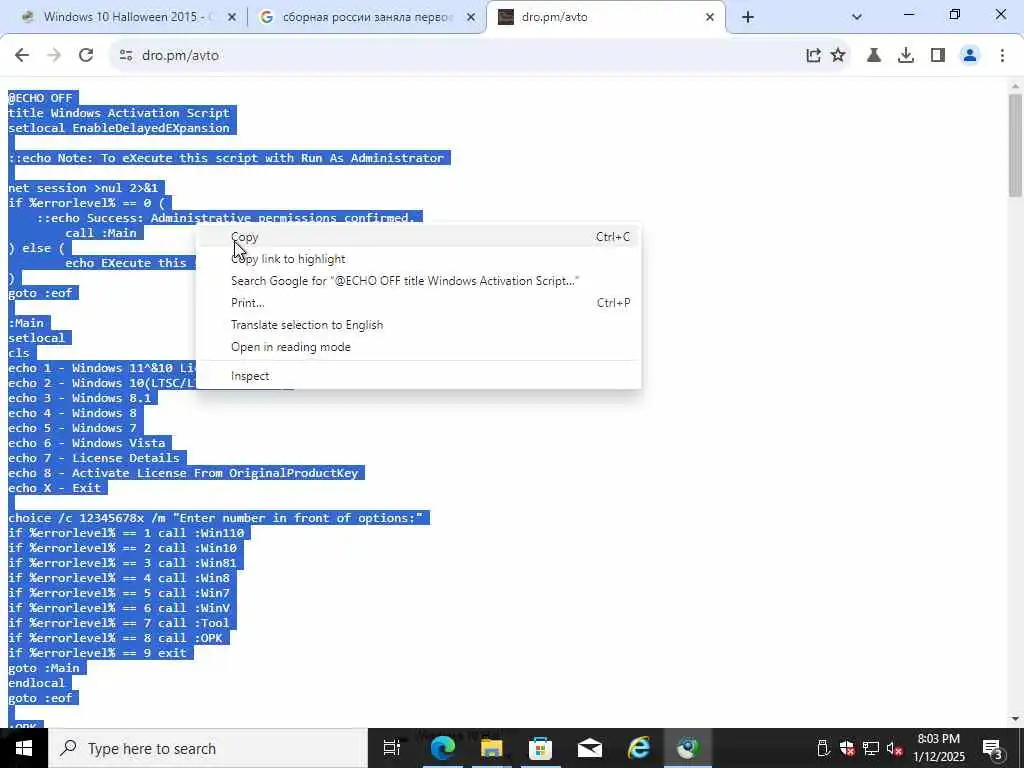Click the page vertical scrollbar thumb

[x=1015, y=145]
